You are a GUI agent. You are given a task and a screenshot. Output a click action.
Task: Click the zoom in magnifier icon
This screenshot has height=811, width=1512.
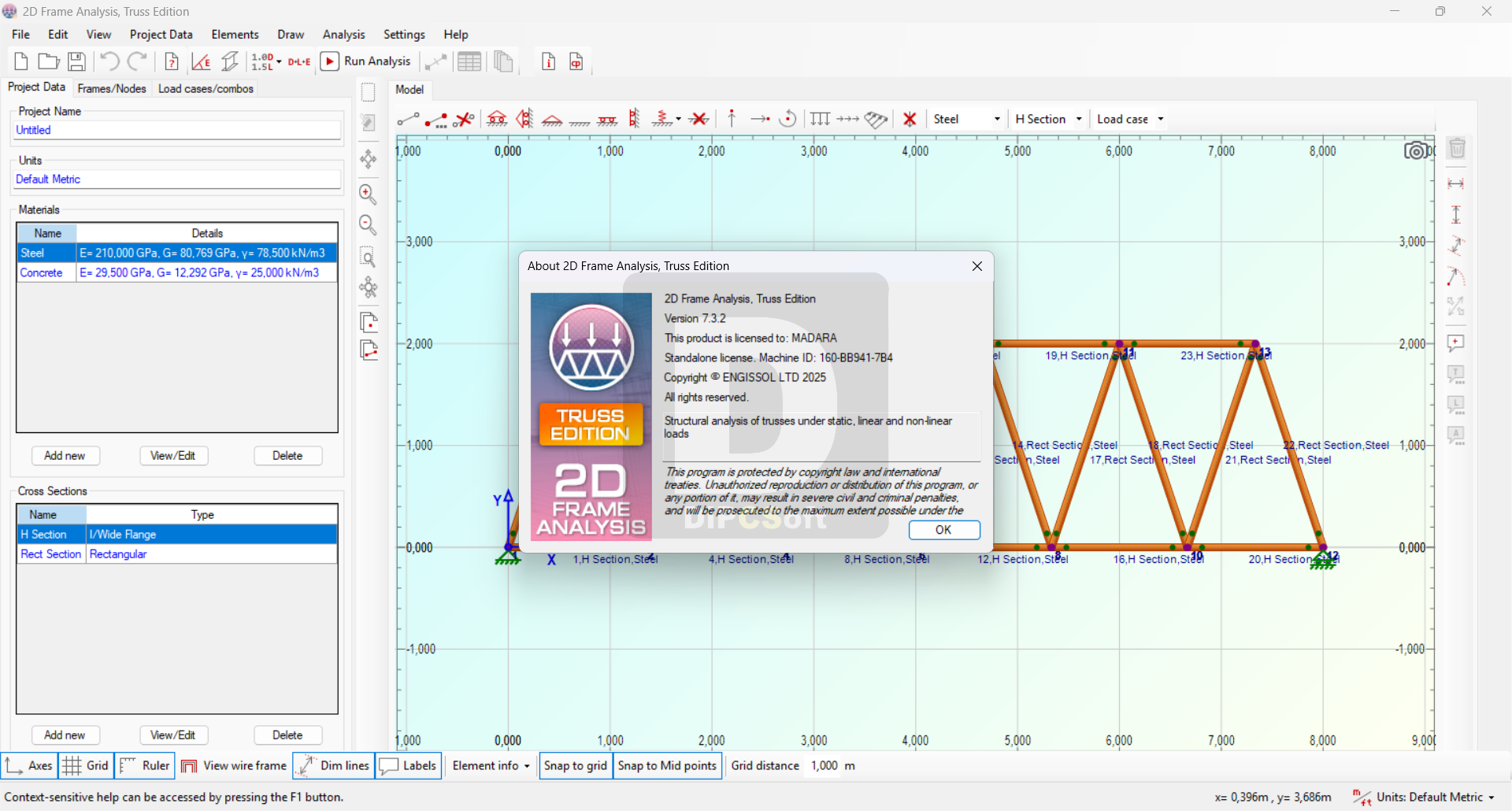pos(368,194)
